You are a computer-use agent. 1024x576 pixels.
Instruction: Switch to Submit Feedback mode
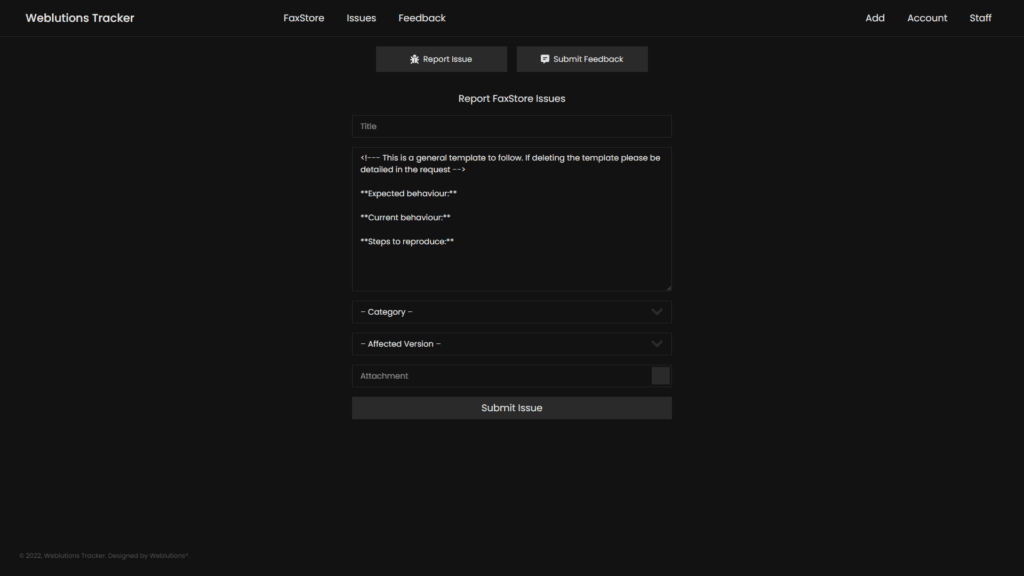click(582, 59)
